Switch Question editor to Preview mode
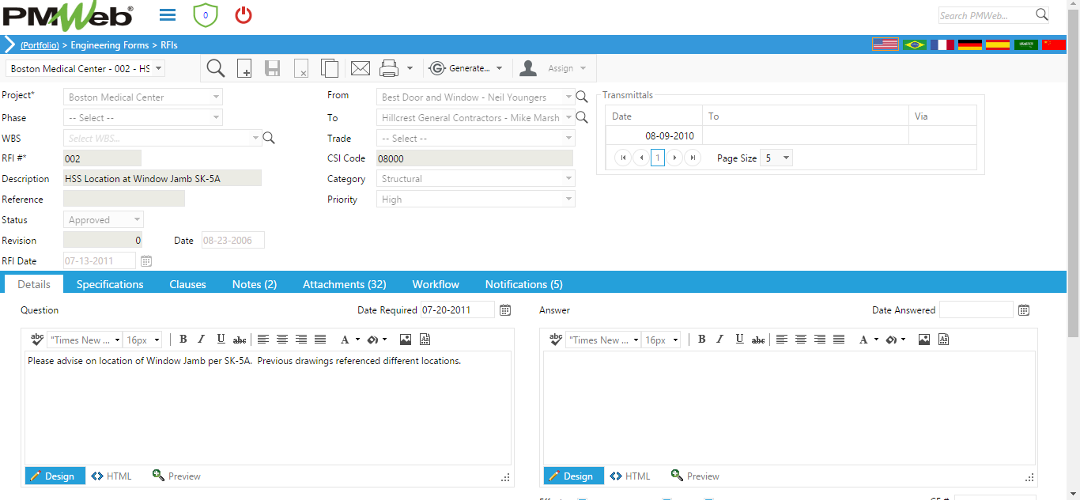This screenshot has height=502, width=1081. (x=176, y=476)
